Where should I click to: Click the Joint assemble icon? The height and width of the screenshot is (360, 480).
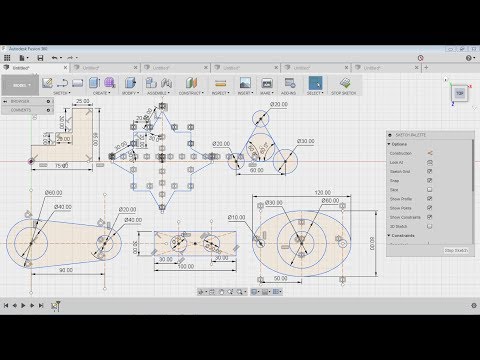(166, 83)
